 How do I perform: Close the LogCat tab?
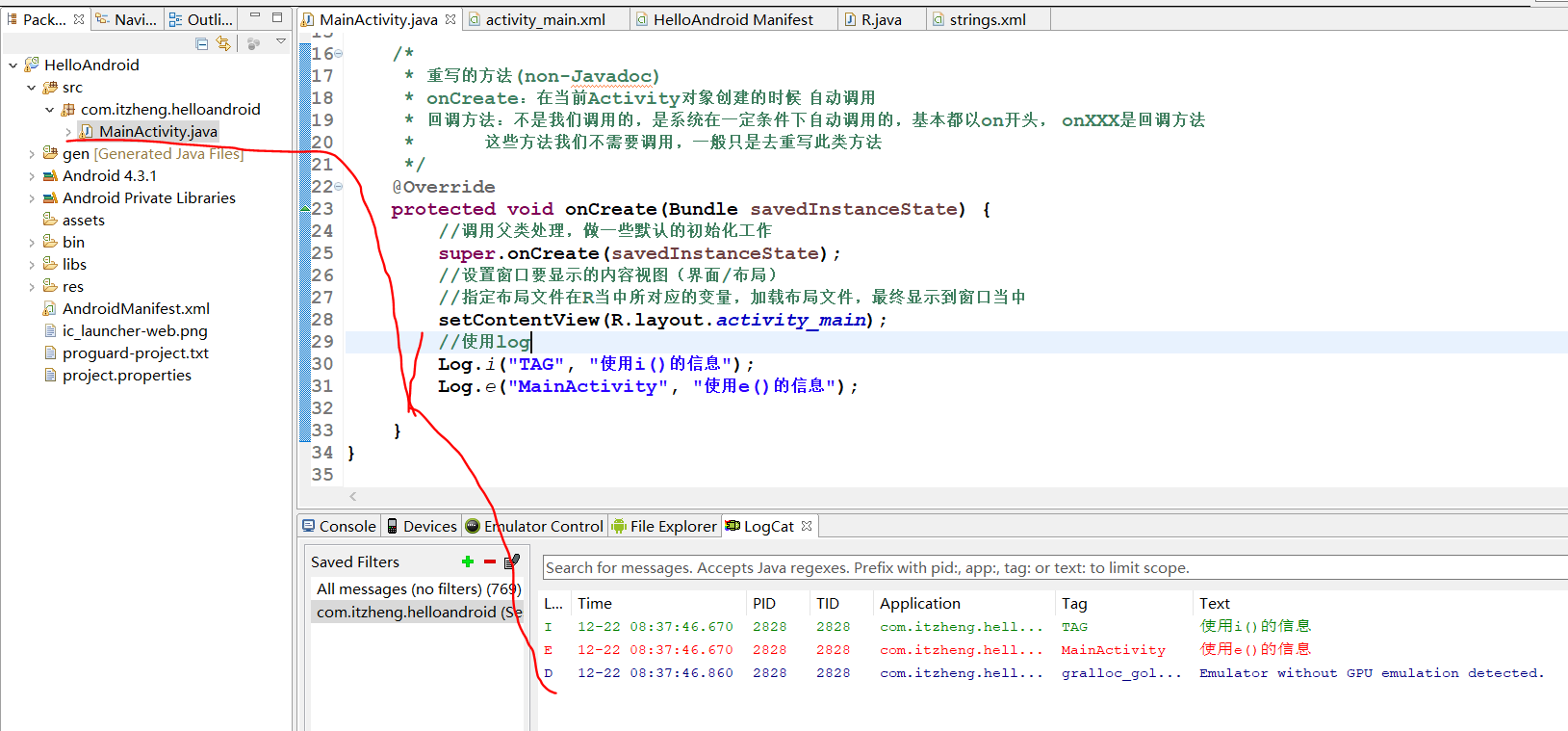(x=807, y=526)
